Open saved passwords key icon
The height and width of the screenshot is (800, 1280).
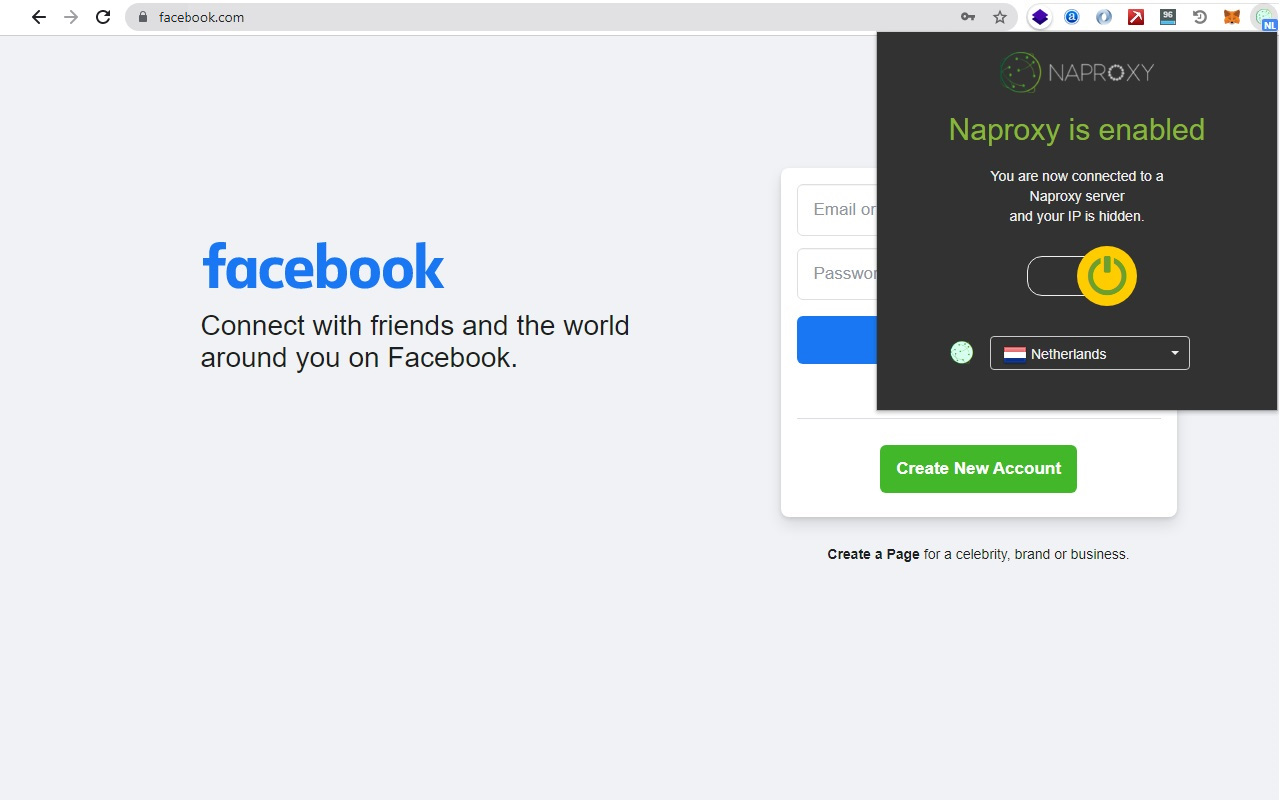[968, 17]
